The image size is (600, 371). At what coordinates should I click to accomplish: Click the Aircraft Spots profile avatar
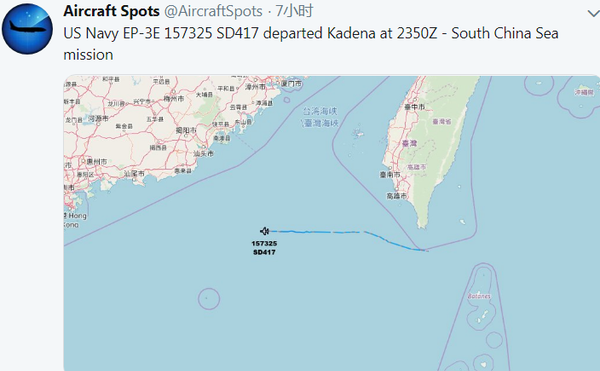(x=27, y=29)
